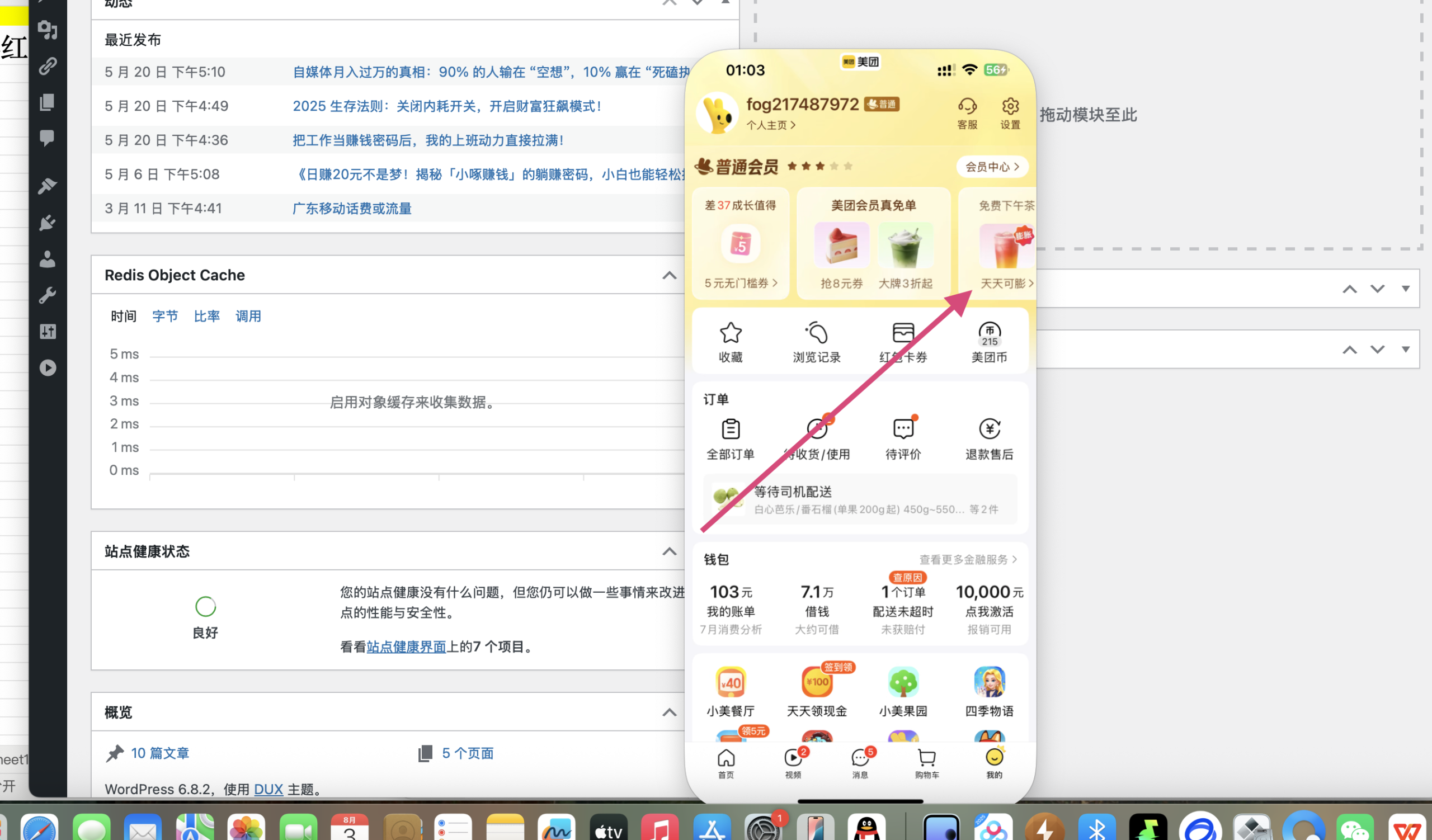This screenshot has height=840, width=1432.
Task: Open the Settings sliders icon in WordPress sidebar
Action: (48, 331)
